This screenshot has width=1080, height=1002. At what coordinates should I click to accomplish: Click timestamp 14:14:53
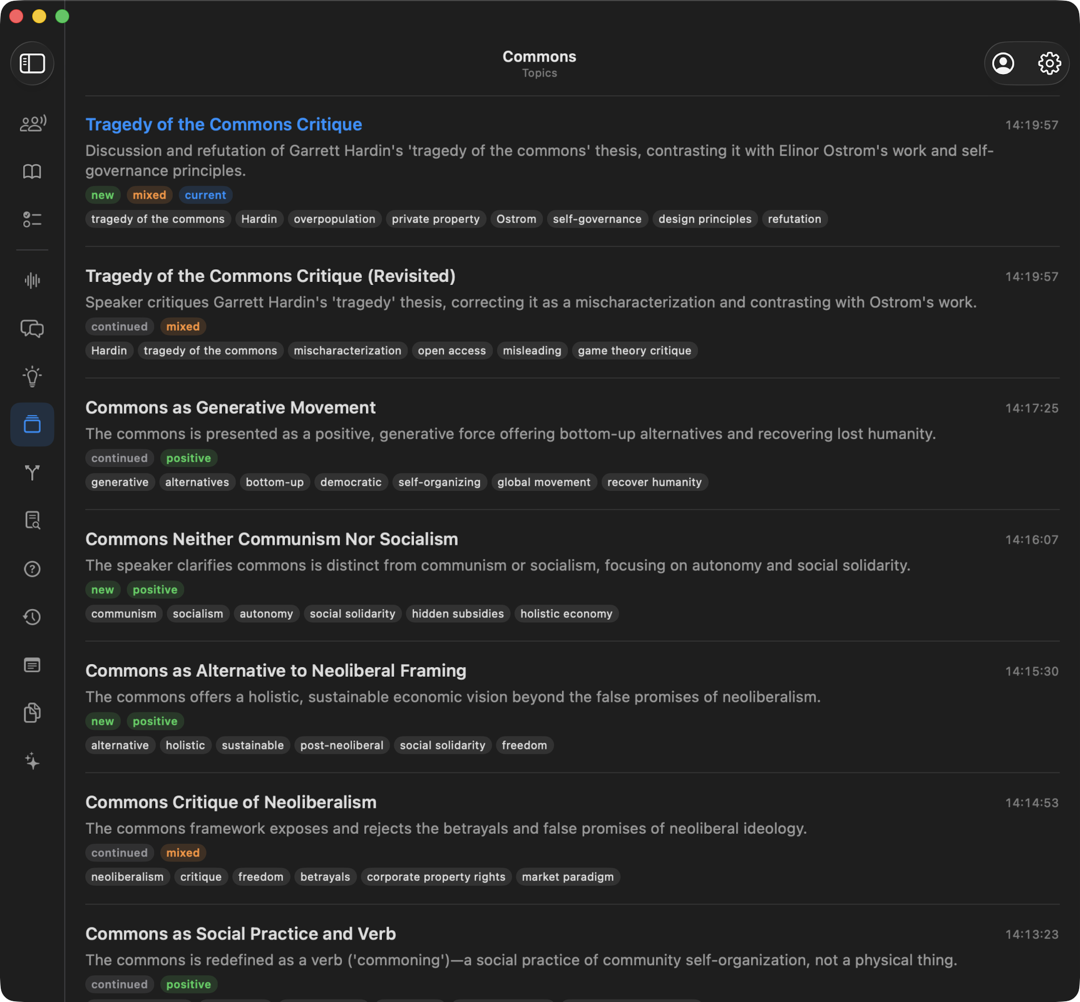pyautogui.click(x=1031, y=803)
